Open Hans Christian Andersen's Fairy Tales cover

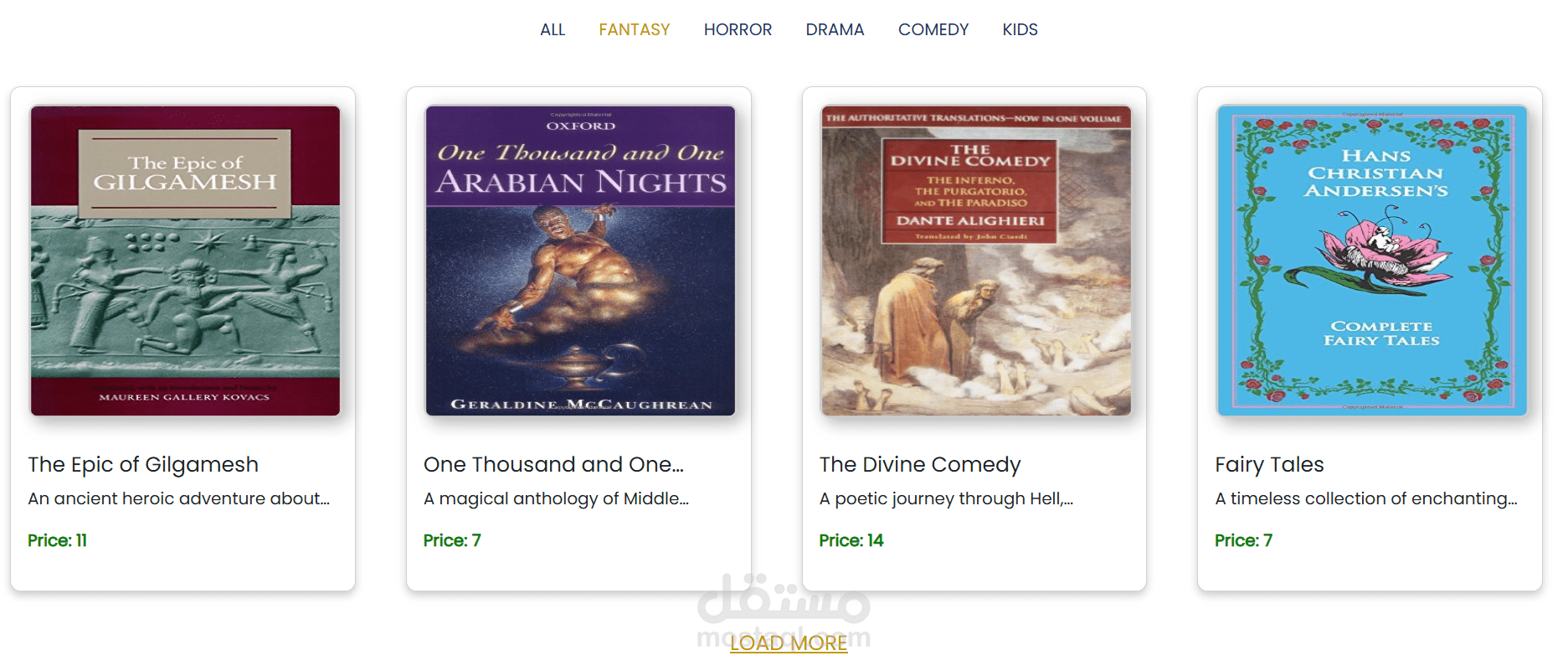point(1371,261)
